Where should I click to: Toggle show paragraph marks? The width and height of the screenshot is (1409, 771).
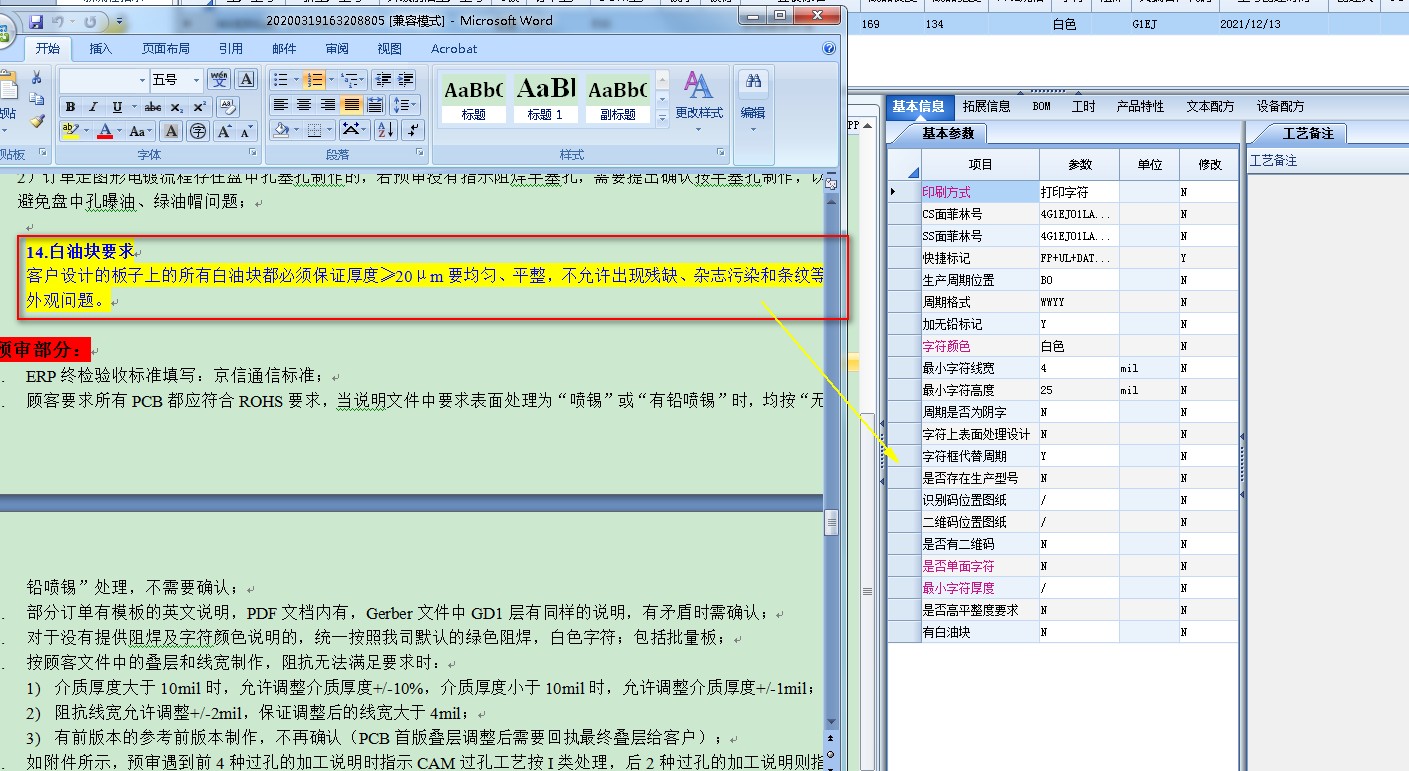click(414, 130)
